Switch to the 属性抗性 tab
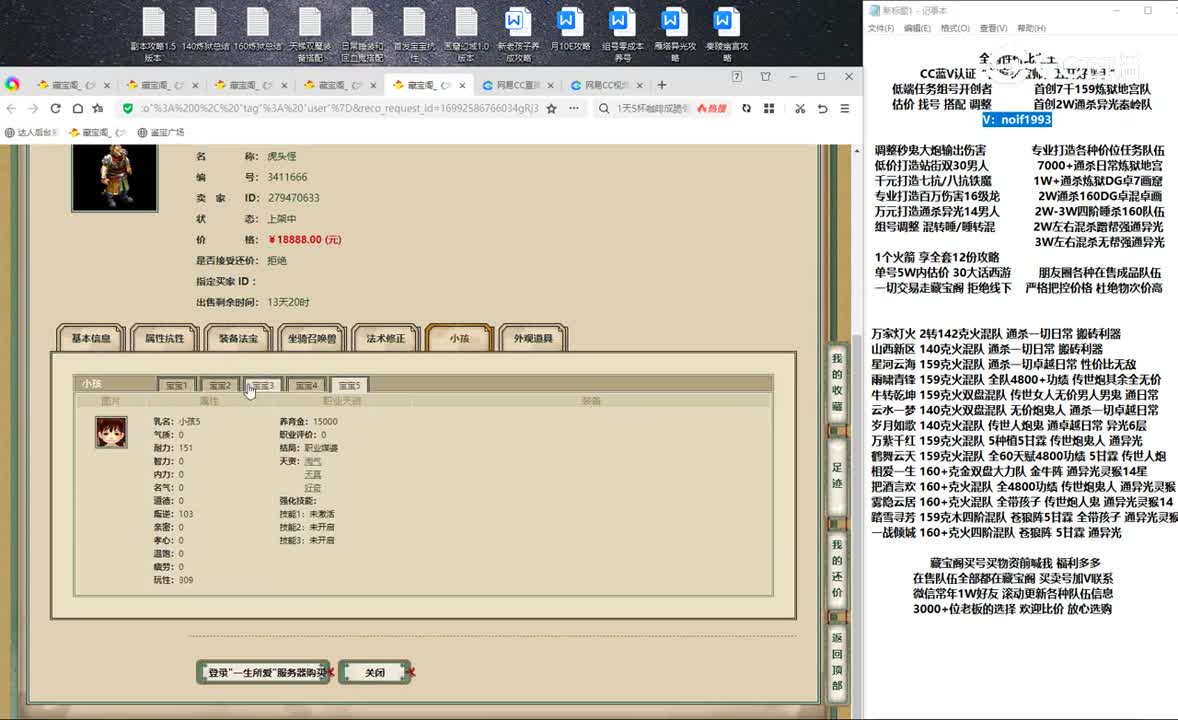Screen dimensions: 1178x720 (165, 338)
